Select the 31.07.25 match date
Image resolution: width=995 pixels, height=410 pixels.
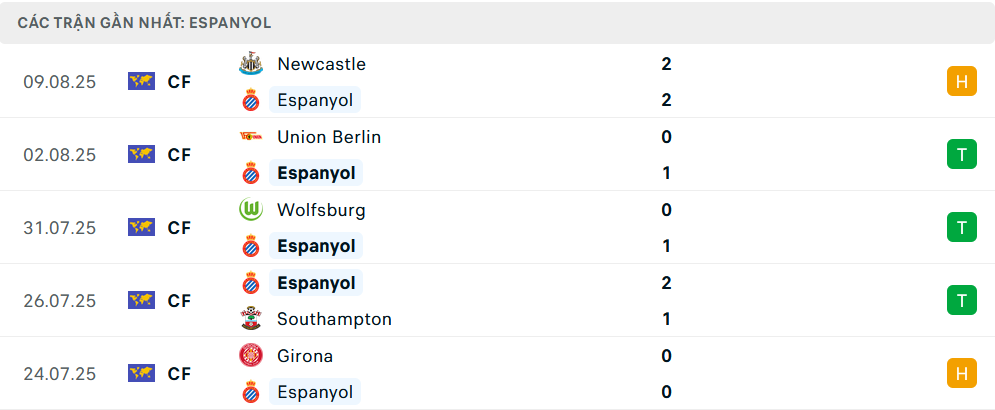click(x=60, y=228)
